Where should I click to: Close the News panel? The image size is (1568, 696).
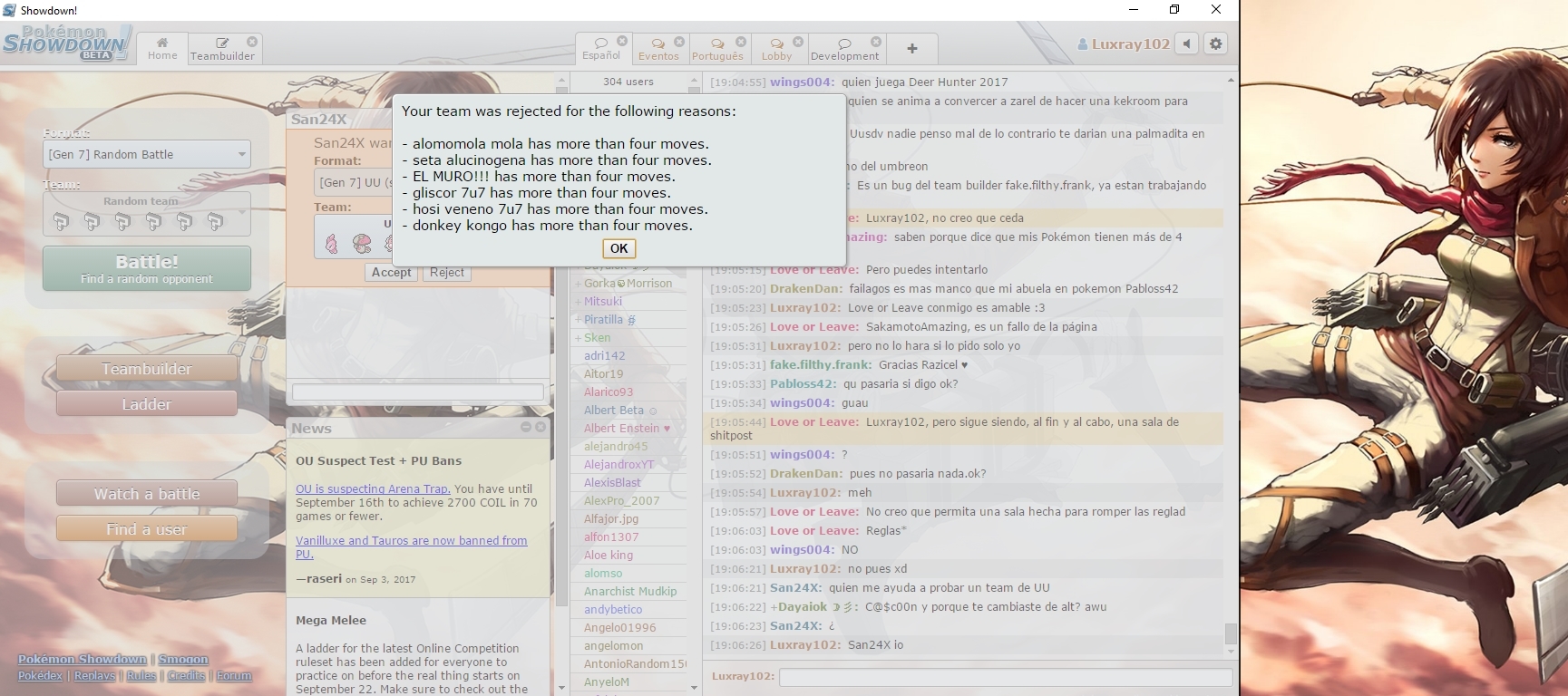[541, 427]
